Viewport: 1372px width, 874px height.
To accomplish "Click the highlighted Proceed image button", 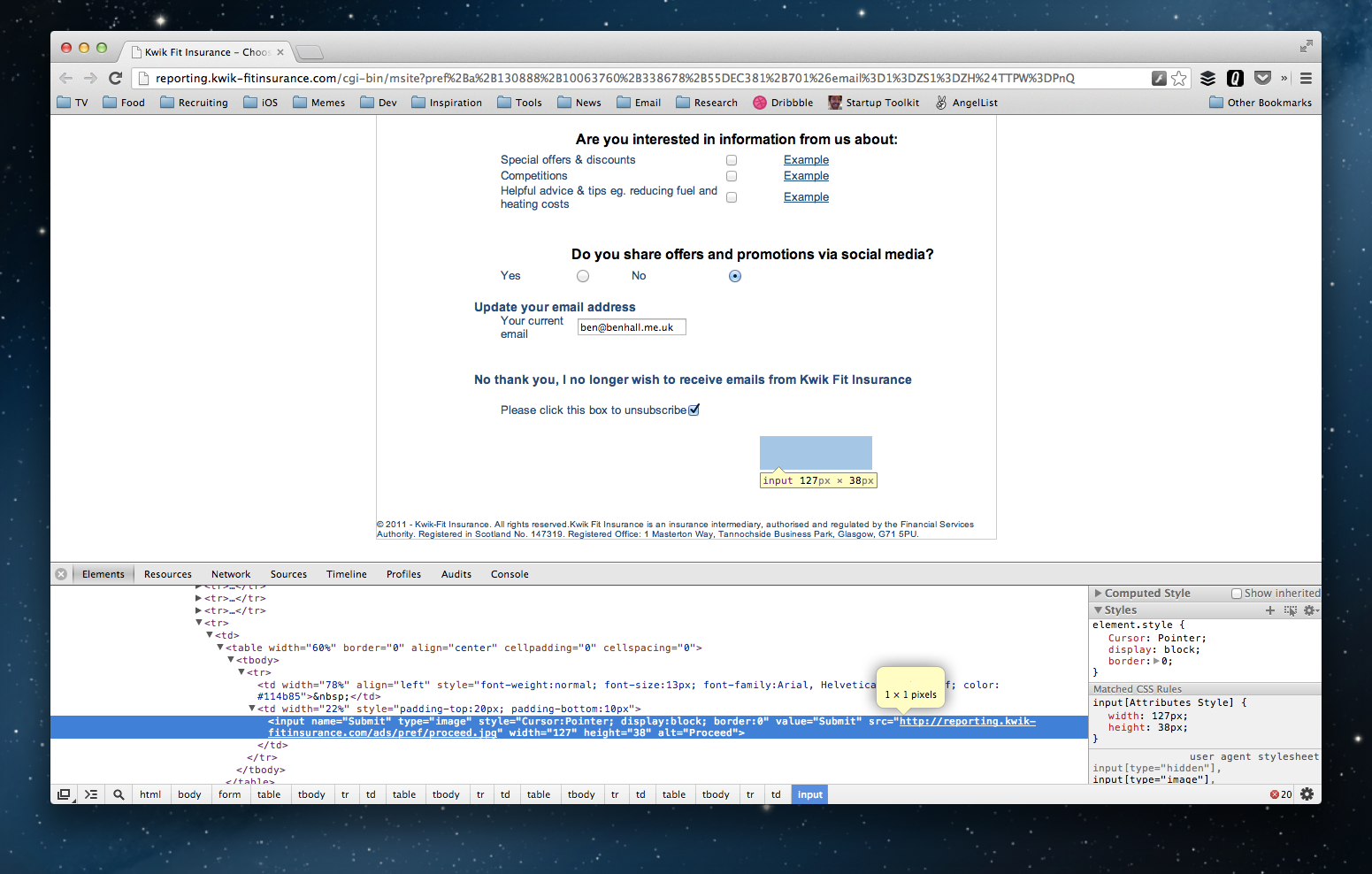I will point(816,453).
